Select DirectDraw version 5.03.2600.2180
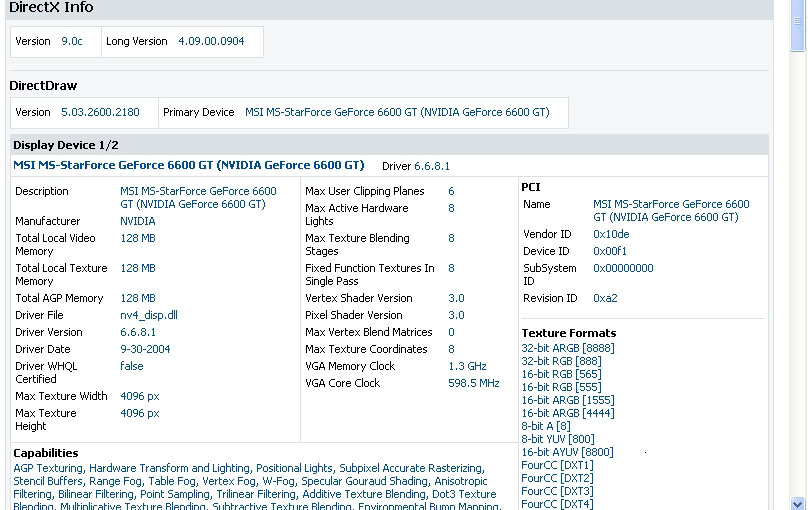 tap(100, 112)
